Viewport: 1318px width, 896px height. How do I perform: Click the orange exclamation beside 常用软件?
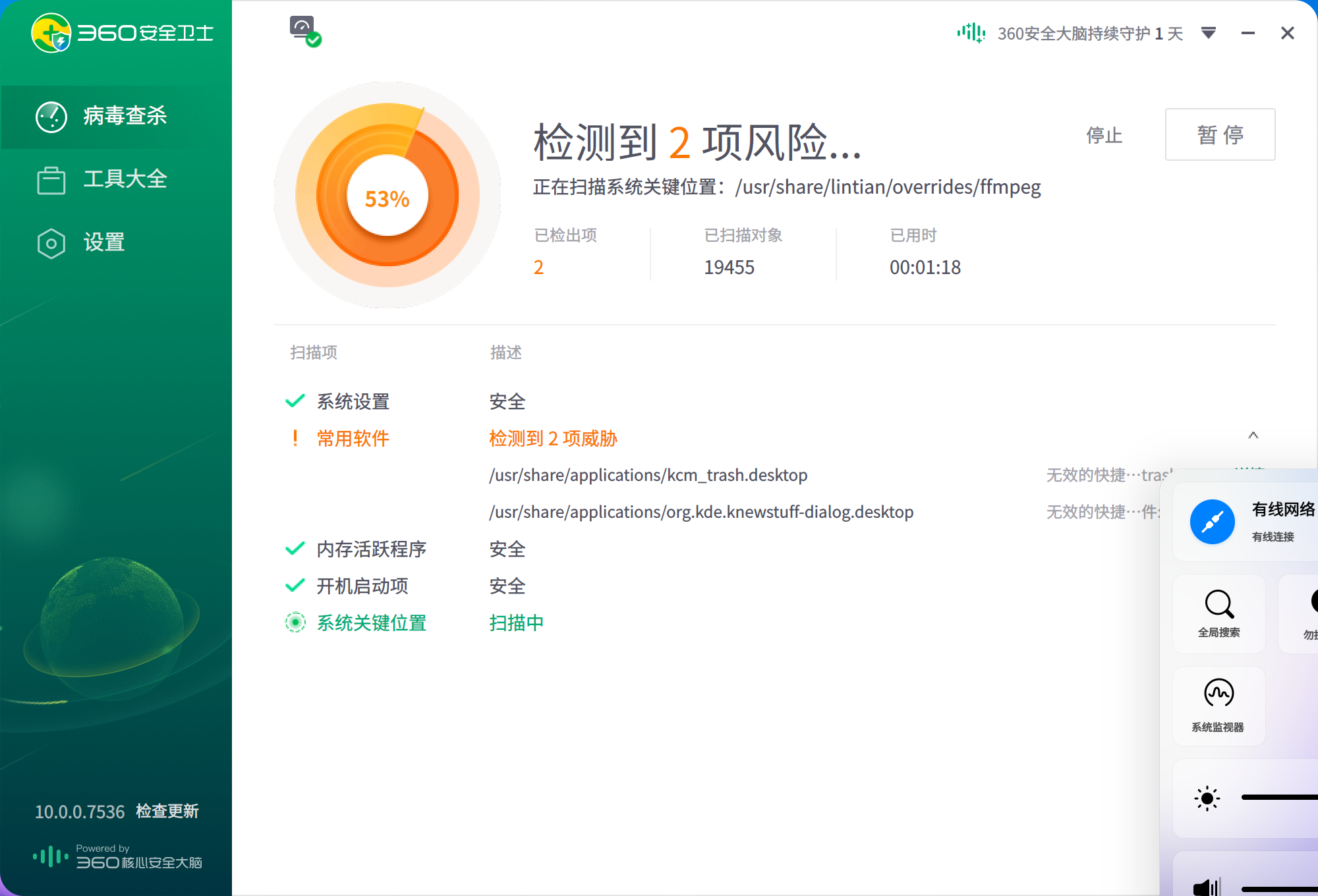295,437
